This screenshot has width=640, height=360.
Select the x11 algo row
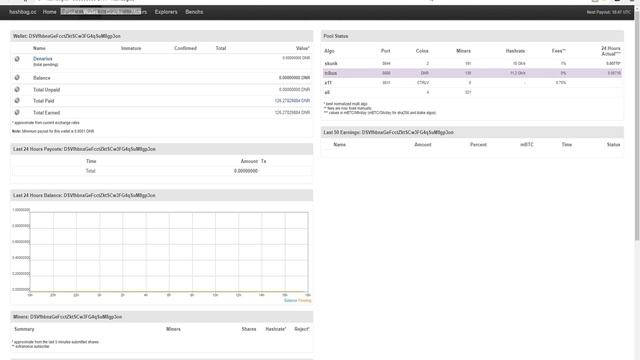click(x=472, y=83)
